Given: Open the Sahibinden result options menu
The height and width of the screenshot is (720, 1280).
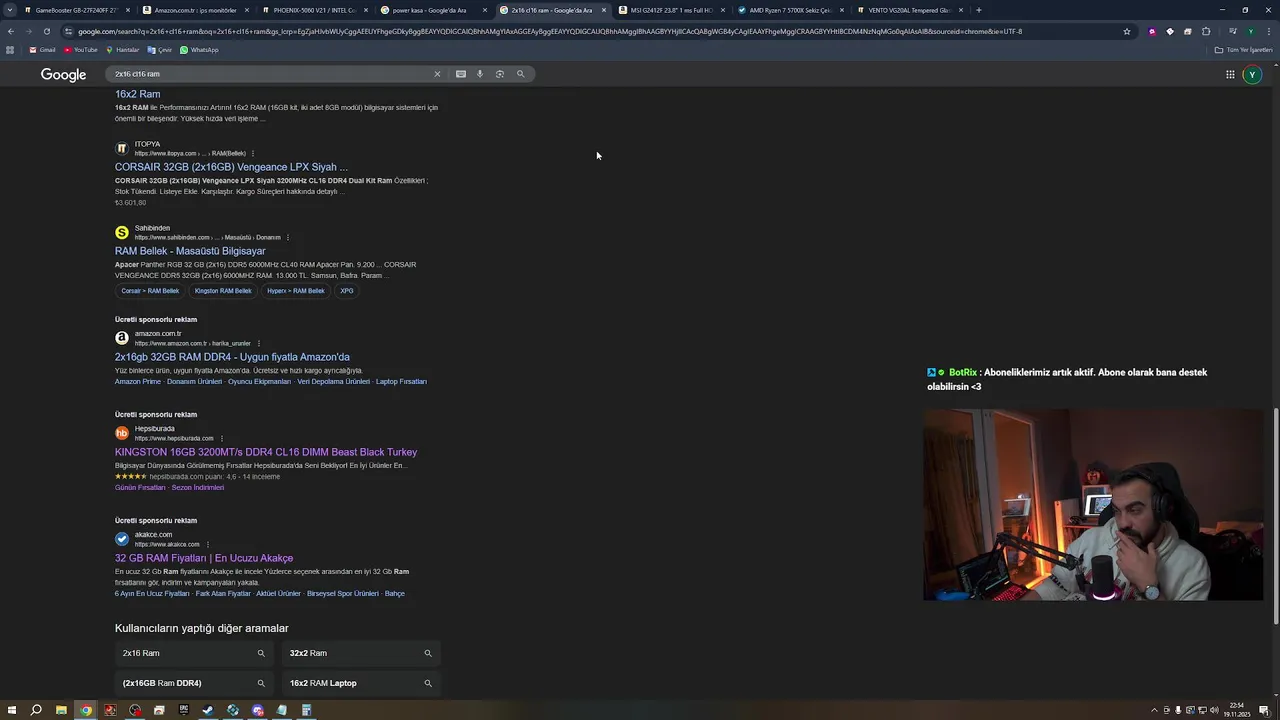Looking at the screenshot, I should (288, 237).
